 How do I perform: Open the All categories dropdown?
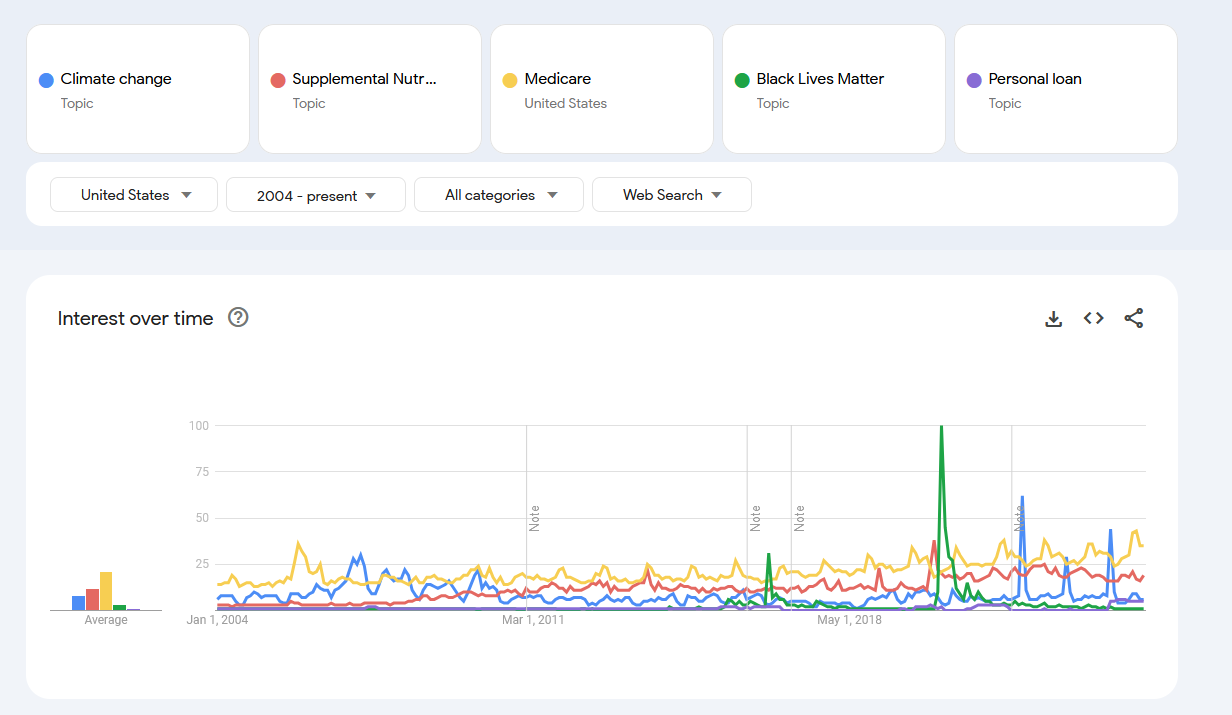pyautogui.click(x=499, y=195)
